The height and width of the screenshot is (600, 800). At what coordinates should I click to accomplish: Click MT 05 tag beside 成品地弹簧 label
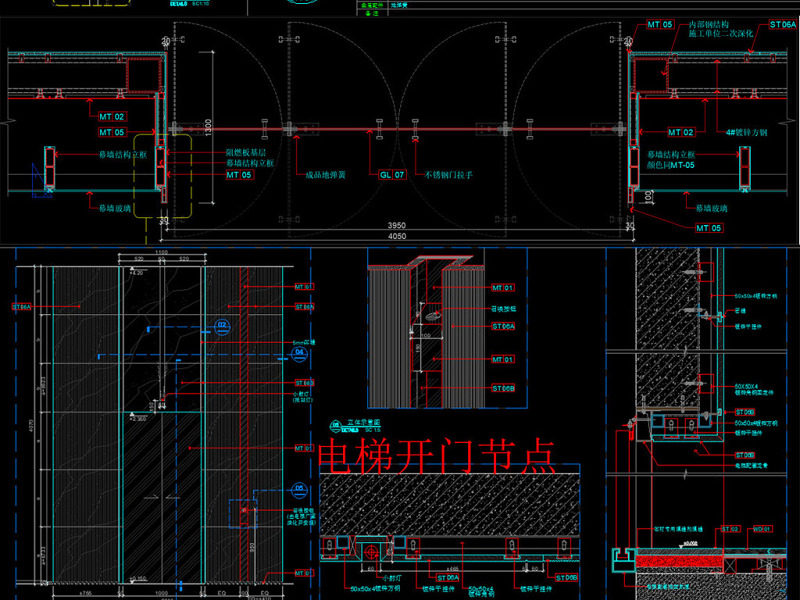(x=239, y=174)
